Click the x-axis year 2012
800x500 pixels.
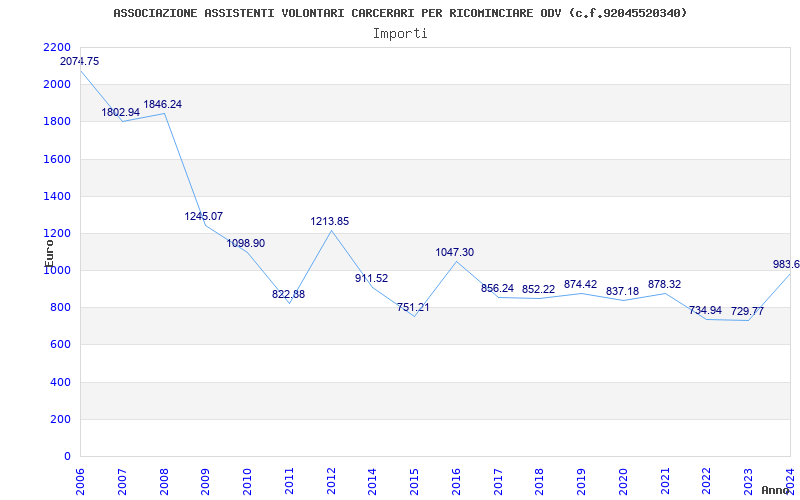click(x=331, y=481)
